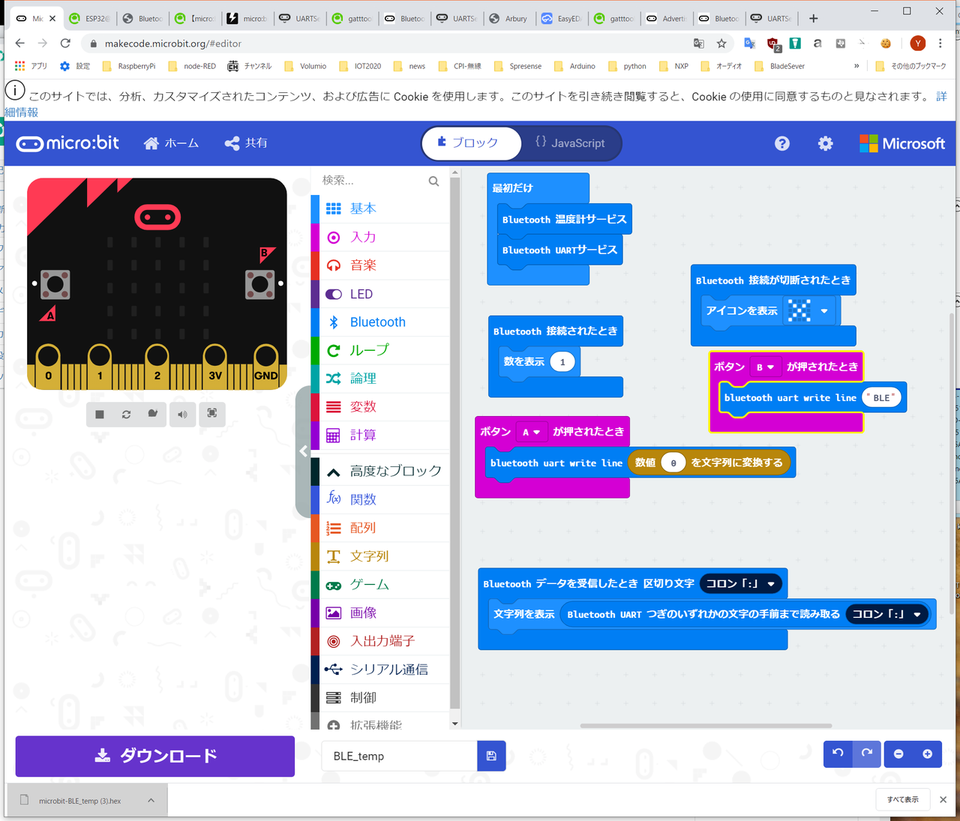Screen dimensions: 960x821
Task: Stop the micro:bit simulator
Action: 99,414
